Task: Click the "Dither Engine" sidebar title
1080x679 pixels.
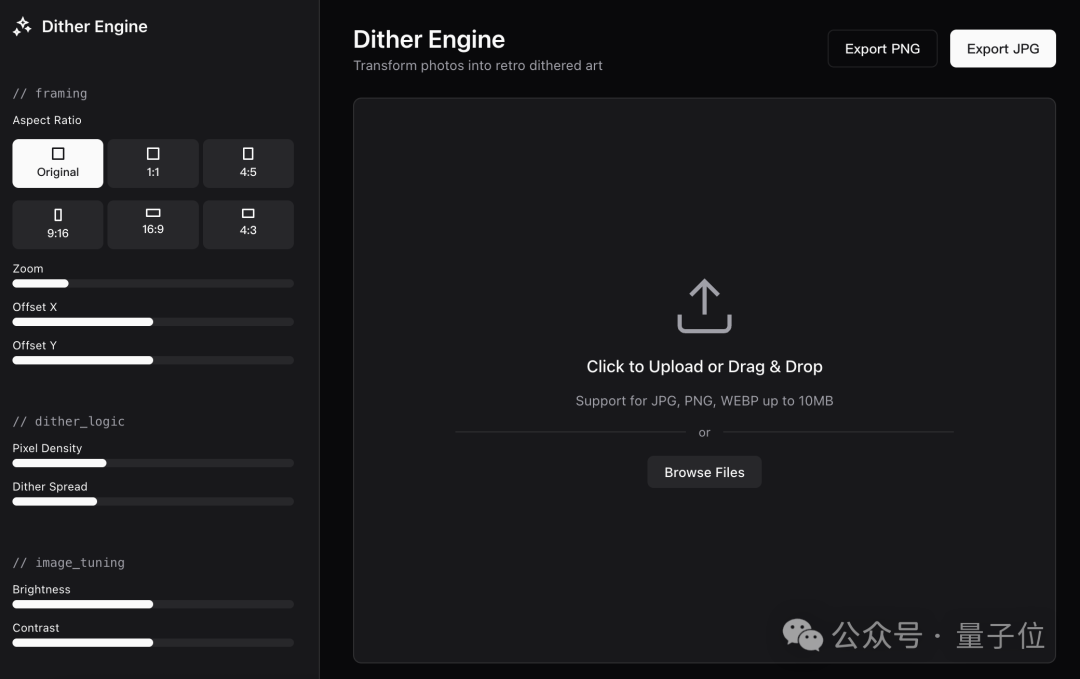Action: [94, 26]
